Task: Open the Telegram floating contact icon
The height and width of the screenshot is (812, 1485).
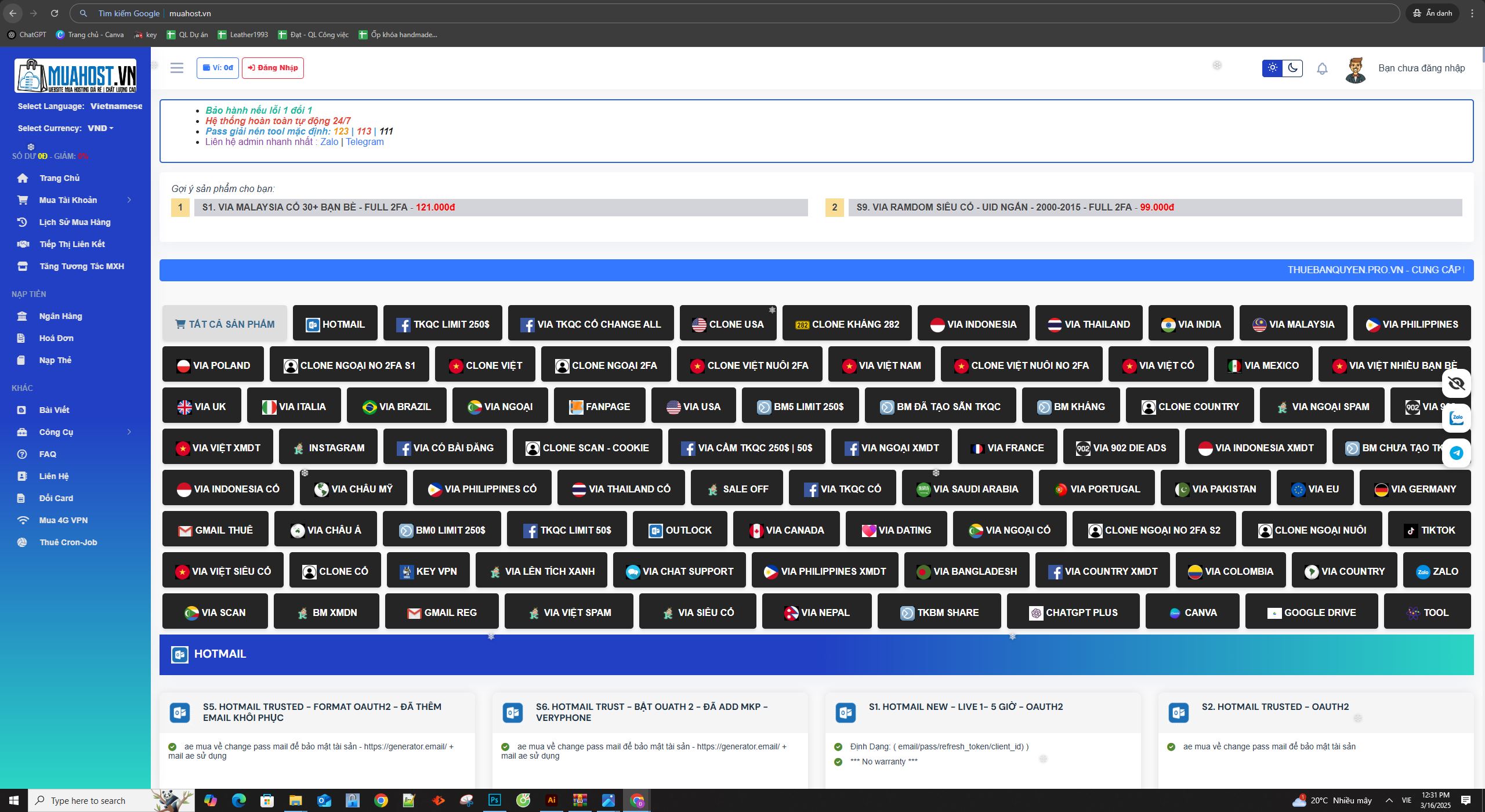Action: pos(1457,452)
